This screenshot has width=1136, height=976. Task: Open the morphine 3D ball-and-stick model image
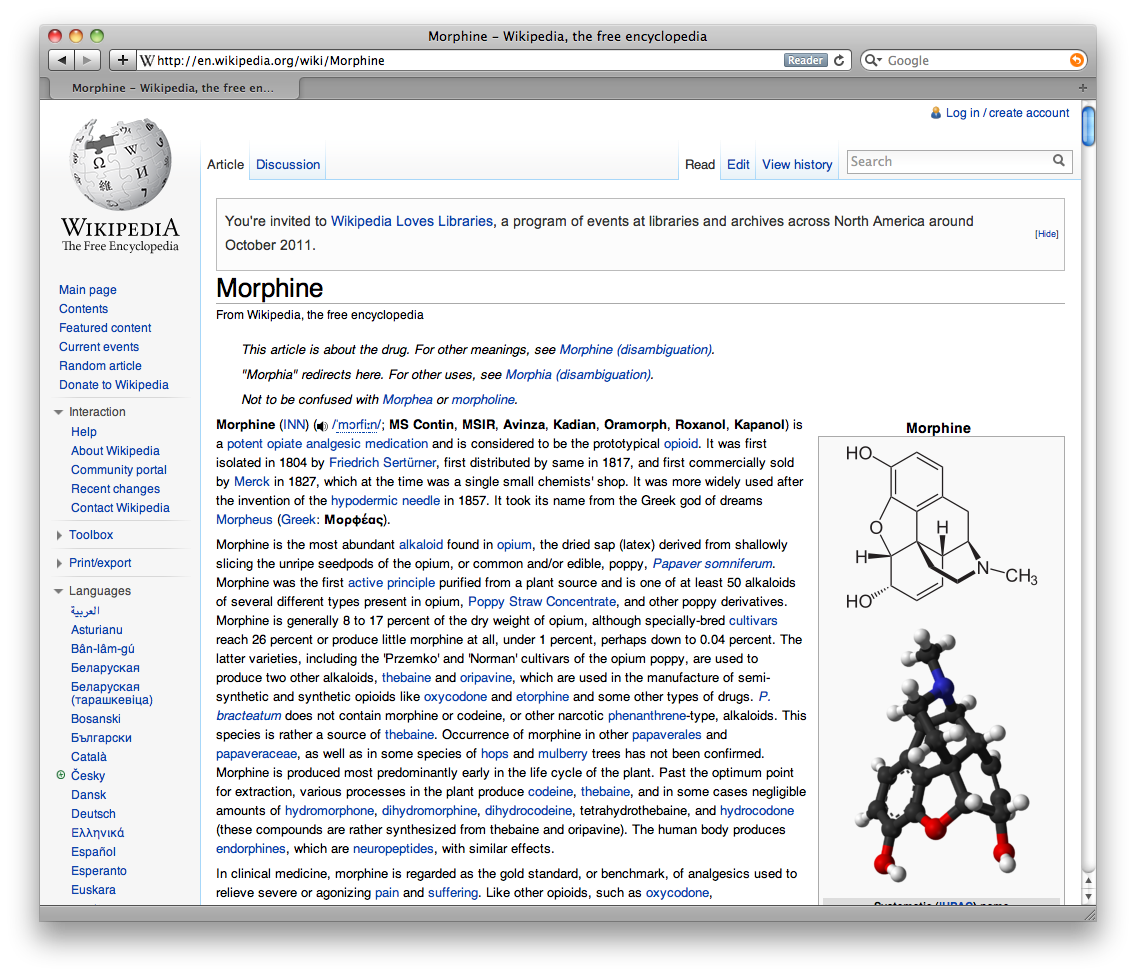[x=940, y=756]
